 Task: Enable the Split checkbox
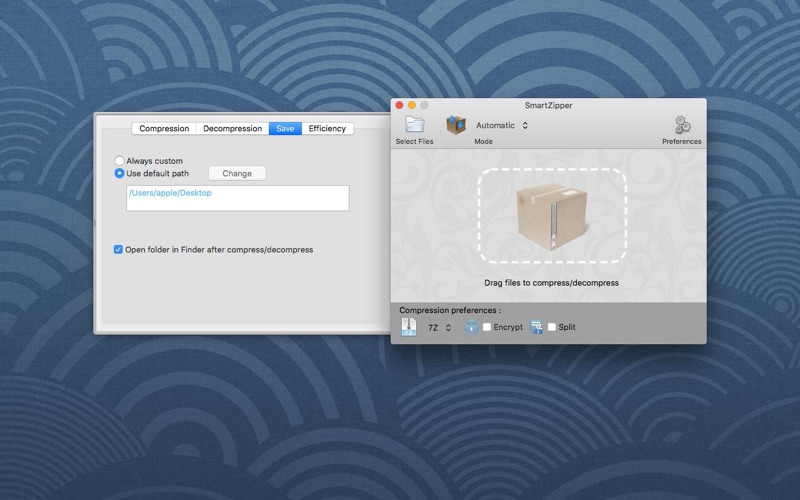(551, 327)
